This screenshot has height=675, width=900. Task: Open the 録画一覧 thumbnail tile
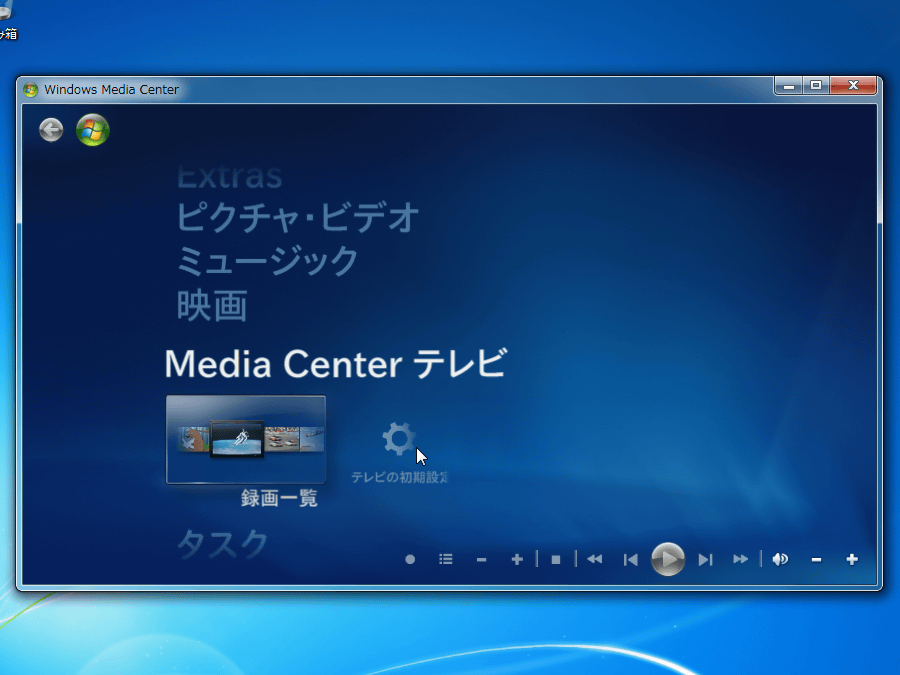[x=246, y=439]
